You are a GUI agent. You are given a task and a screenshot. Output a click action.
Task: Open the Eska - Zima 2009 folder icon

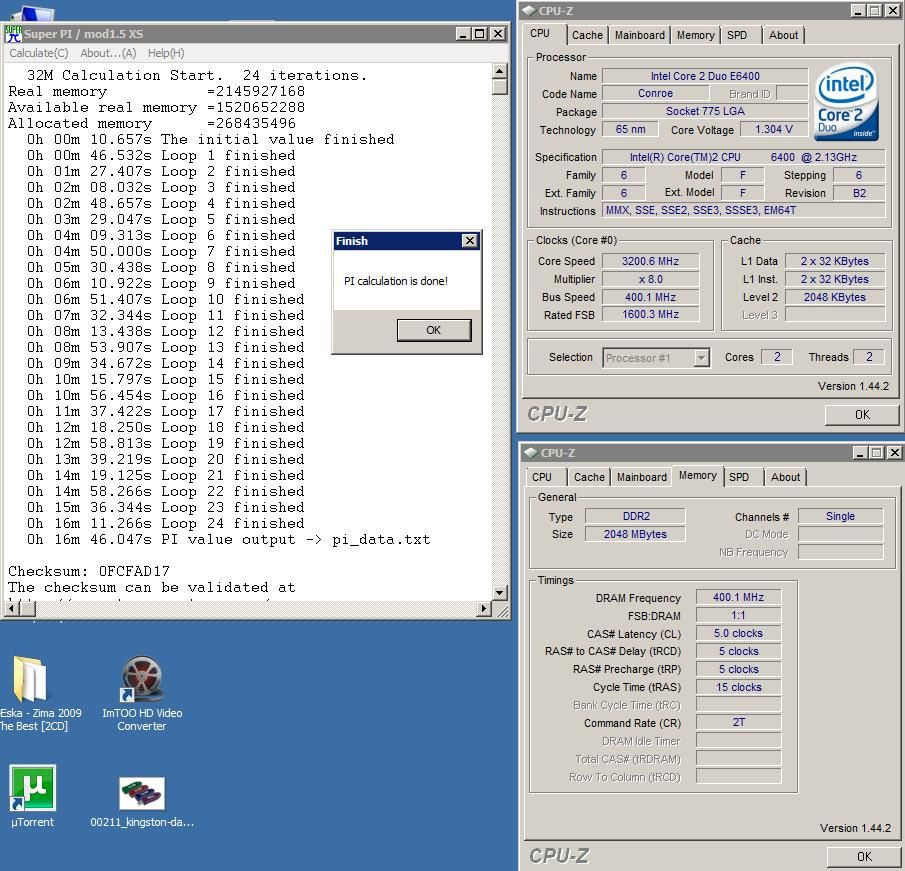pyautogui.click(x=30, y=679)
